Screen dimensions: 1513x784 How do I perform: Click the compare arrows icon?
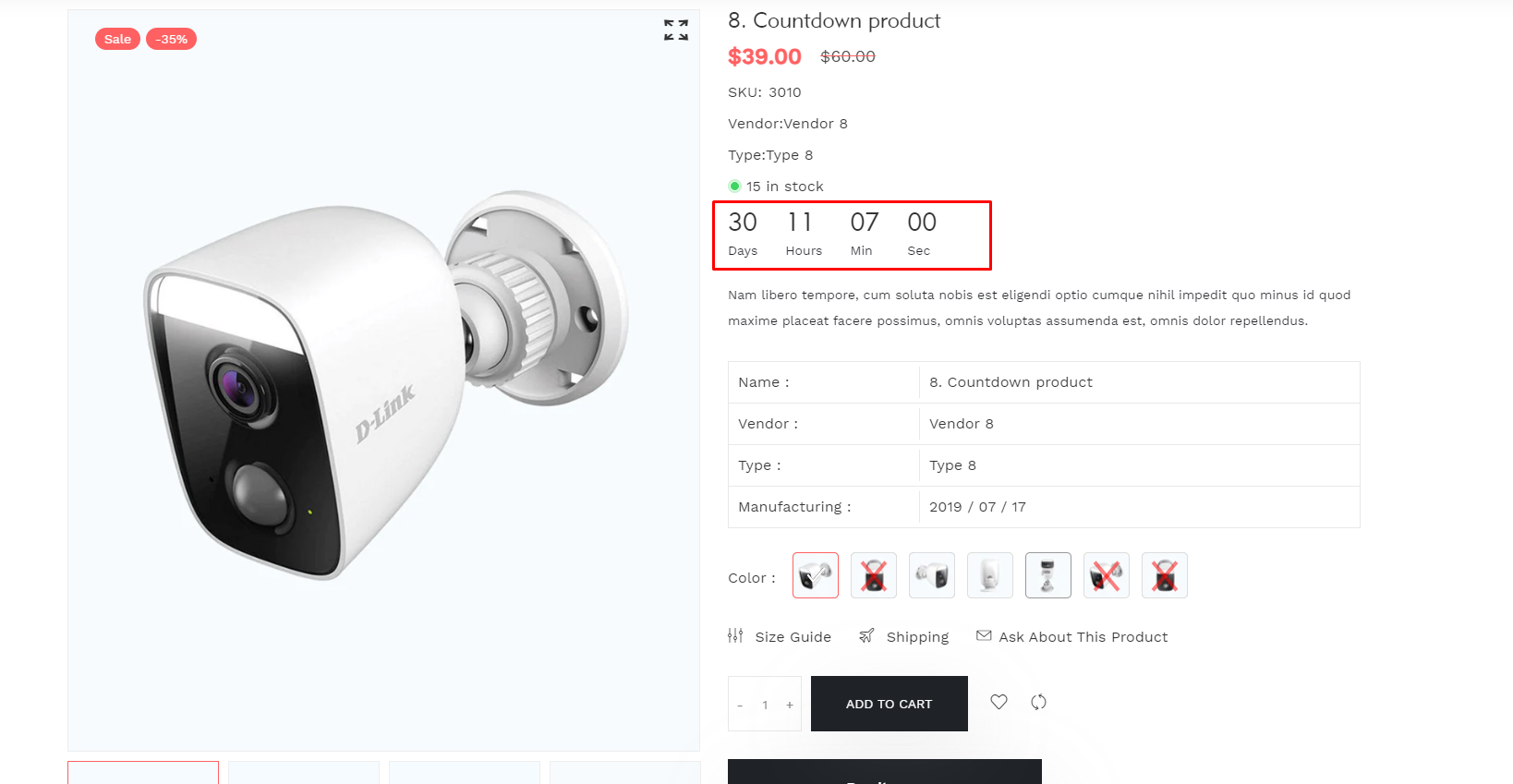tap(1039, 702)
